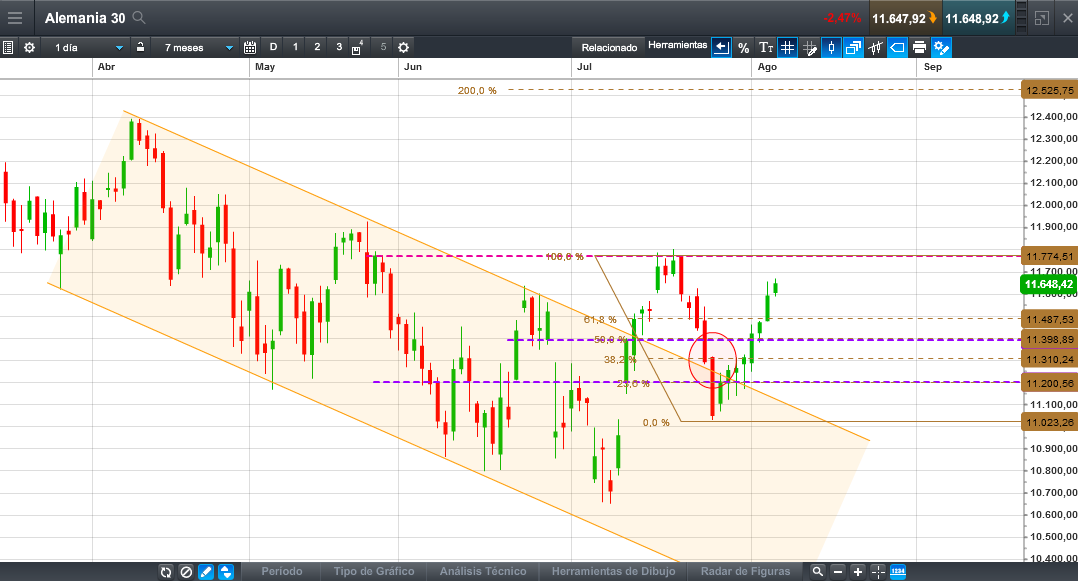Image resolution: width=1078 pixels, height=583 pixels.
Task: Select the 11.398,89 level label
Action: pos(1049,340)
